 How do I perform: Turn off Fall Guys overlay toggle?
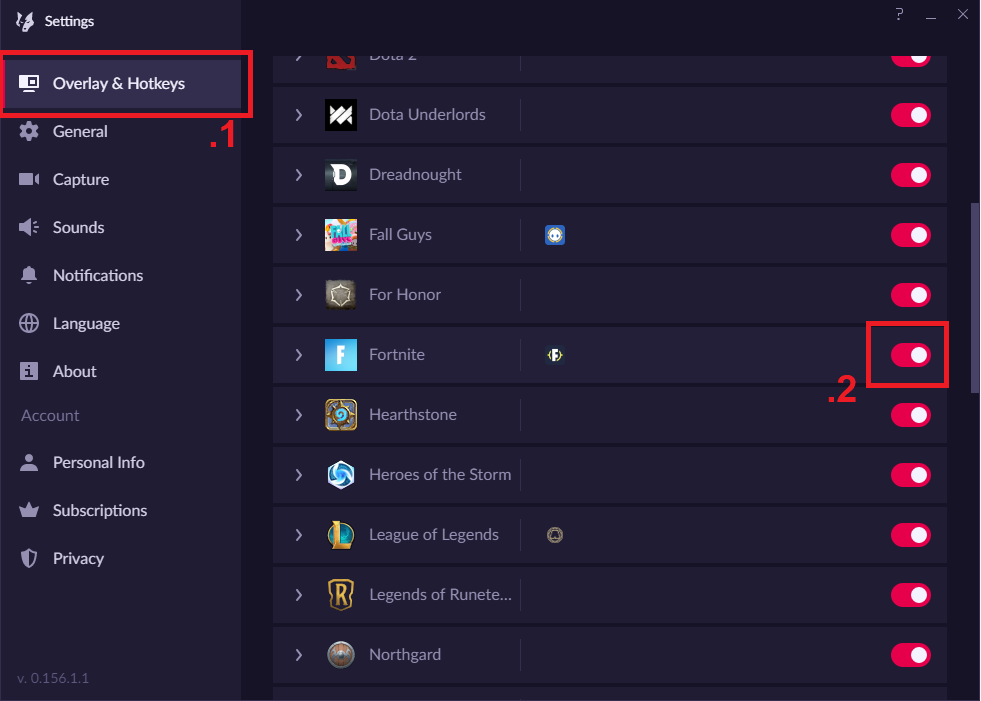click(x=911, y=235)
